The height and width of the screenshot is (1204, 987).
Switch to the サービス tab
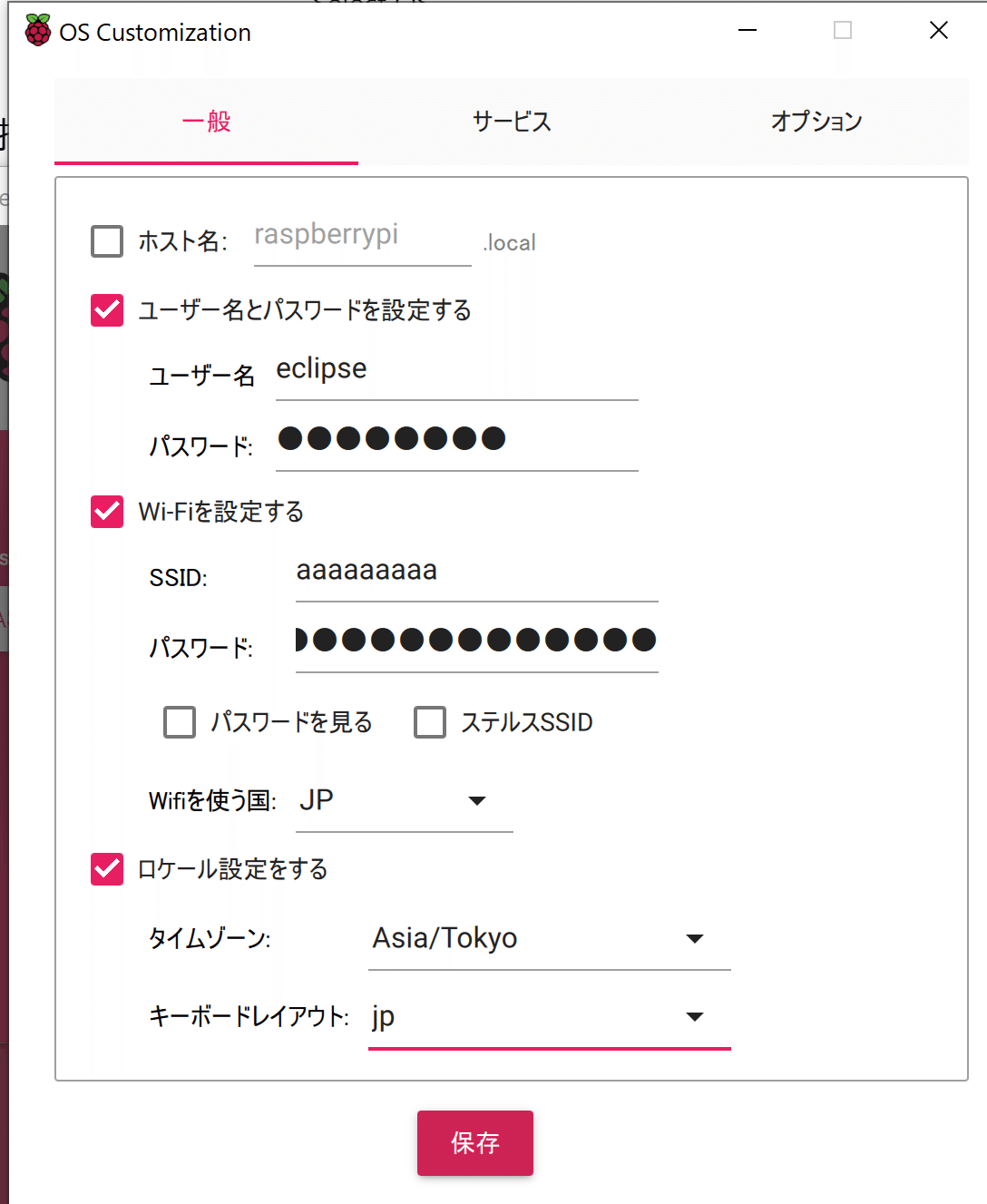[x=512, y=122]
